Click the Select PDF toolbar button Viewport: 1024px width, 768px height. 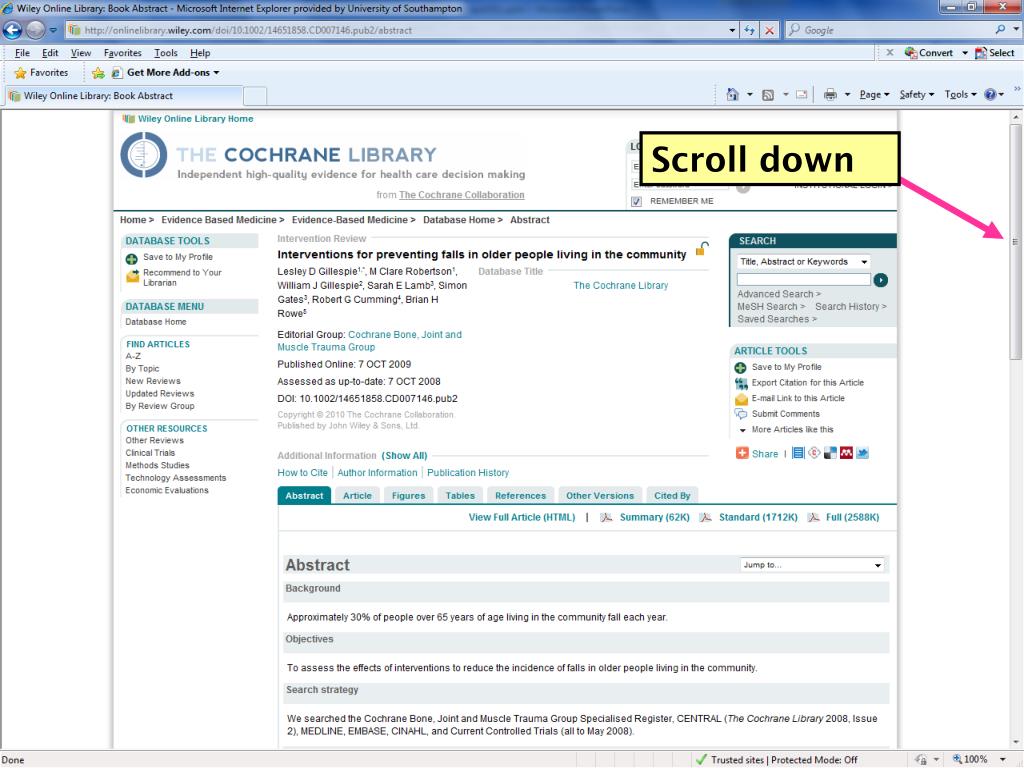point(995,53)
